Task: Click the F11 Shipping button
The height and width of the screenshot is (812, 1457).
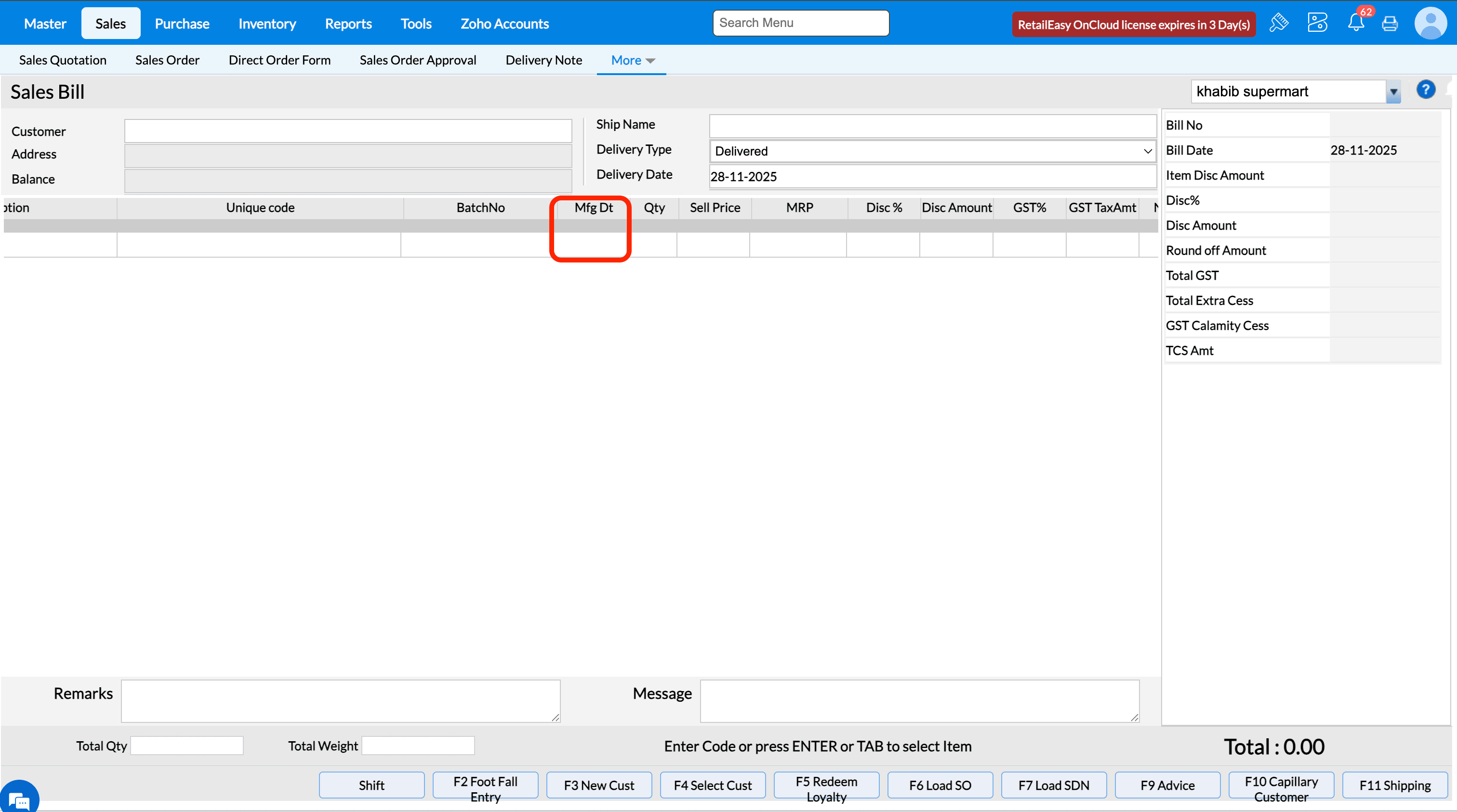Action: point(1394,785)
